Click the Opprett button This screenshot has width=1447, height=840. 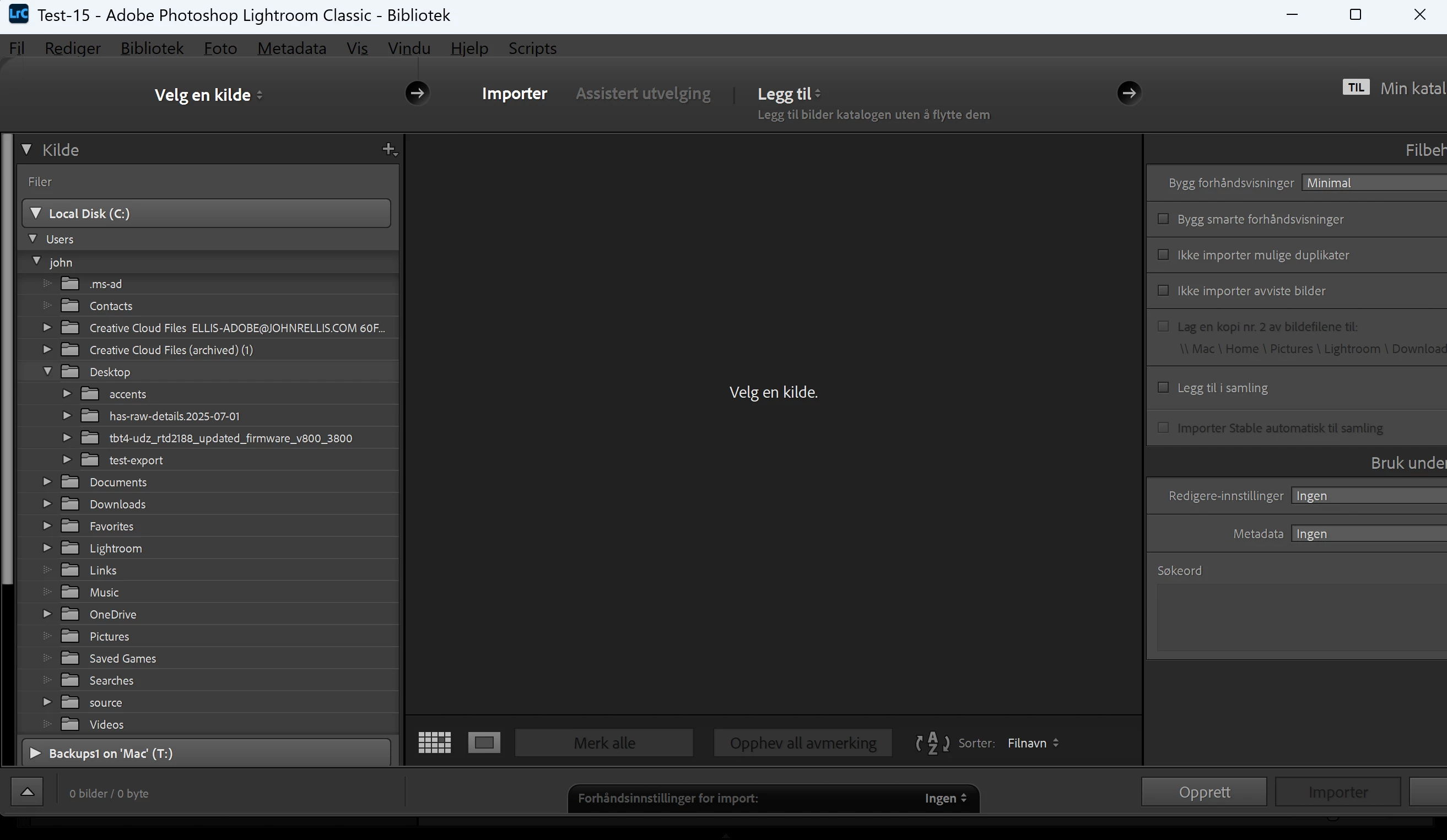pyautogui.click(x=1203, y=792)
